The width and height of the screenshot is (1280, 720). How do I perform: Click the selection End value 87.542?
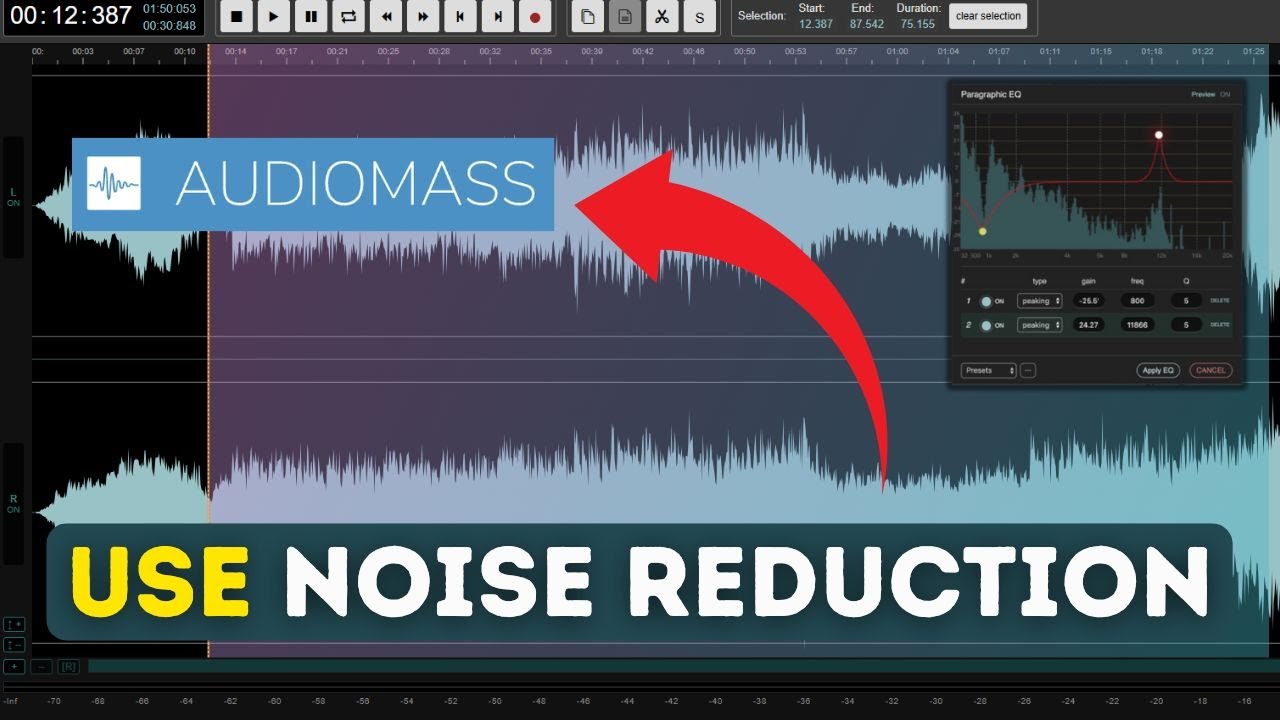click(x=867, y=24)
